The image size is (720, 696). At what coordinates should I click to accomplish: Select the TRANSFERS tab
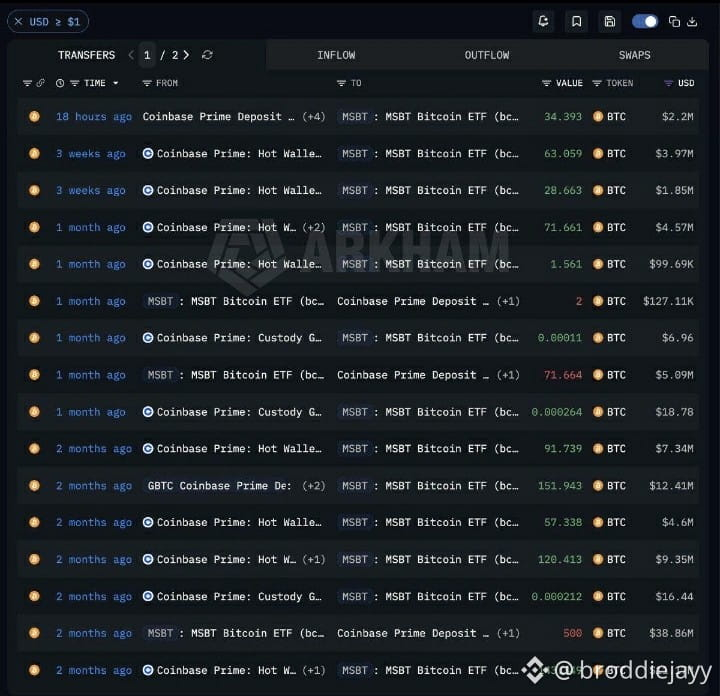(x=86, y=55)
